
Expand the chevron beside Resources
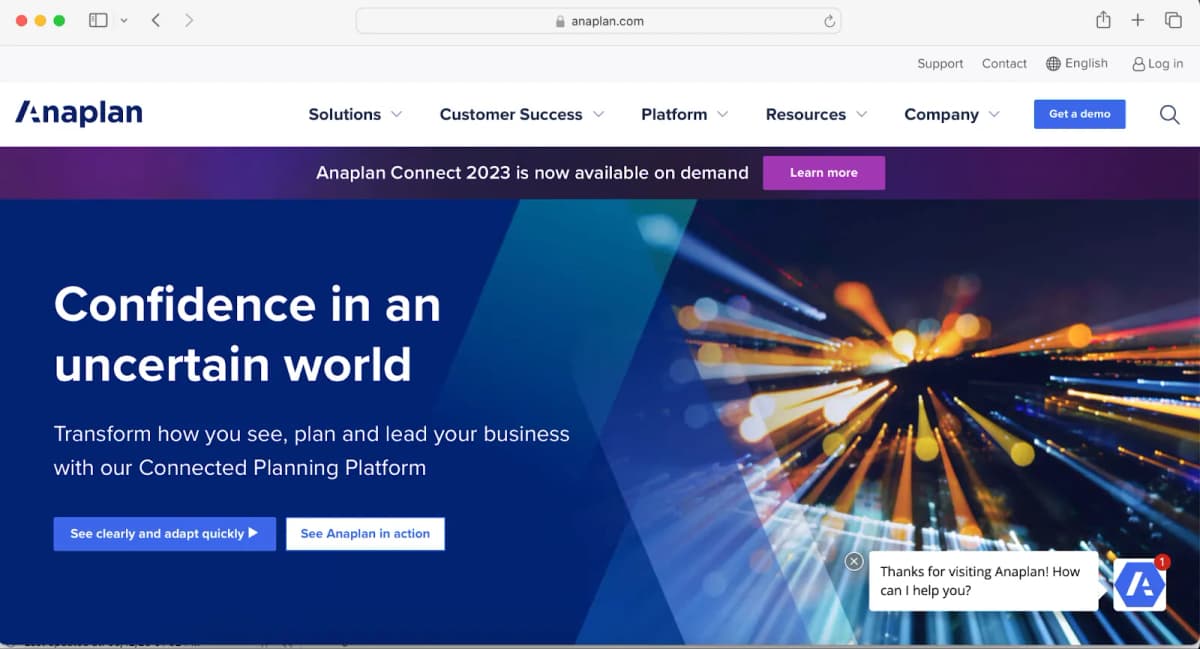point(861,114)
